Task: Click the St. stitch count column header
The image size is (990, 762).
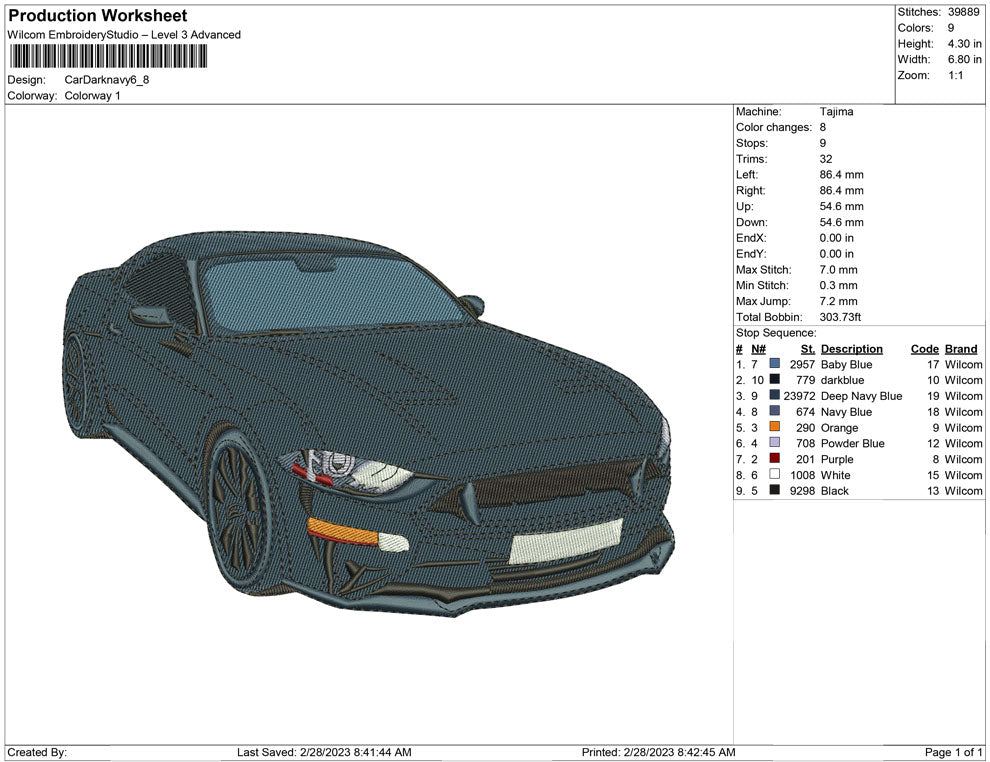Action: 808,349
